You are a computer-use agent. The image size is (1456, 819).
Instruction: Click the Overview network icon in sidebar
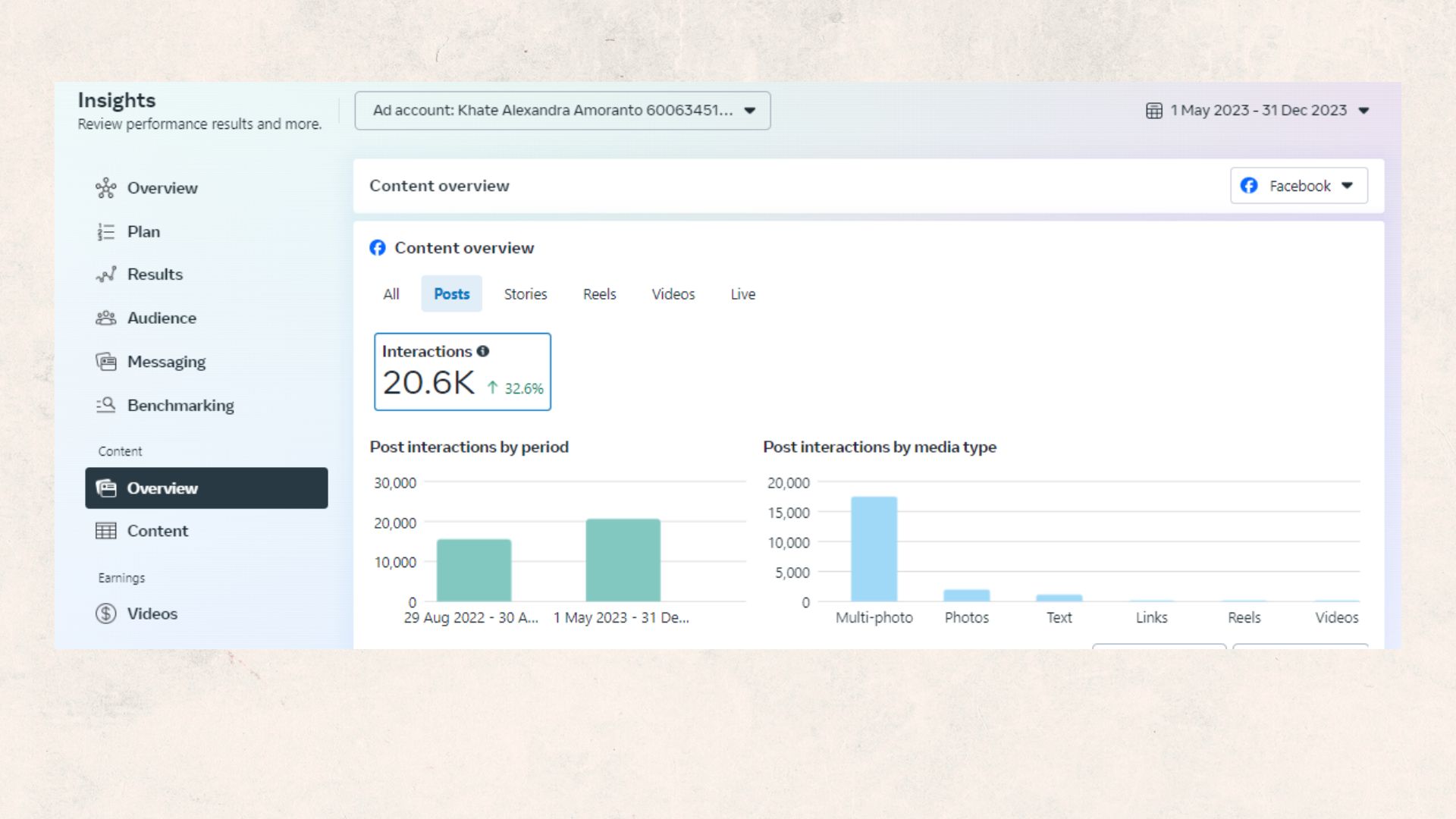tap(105, 188)
